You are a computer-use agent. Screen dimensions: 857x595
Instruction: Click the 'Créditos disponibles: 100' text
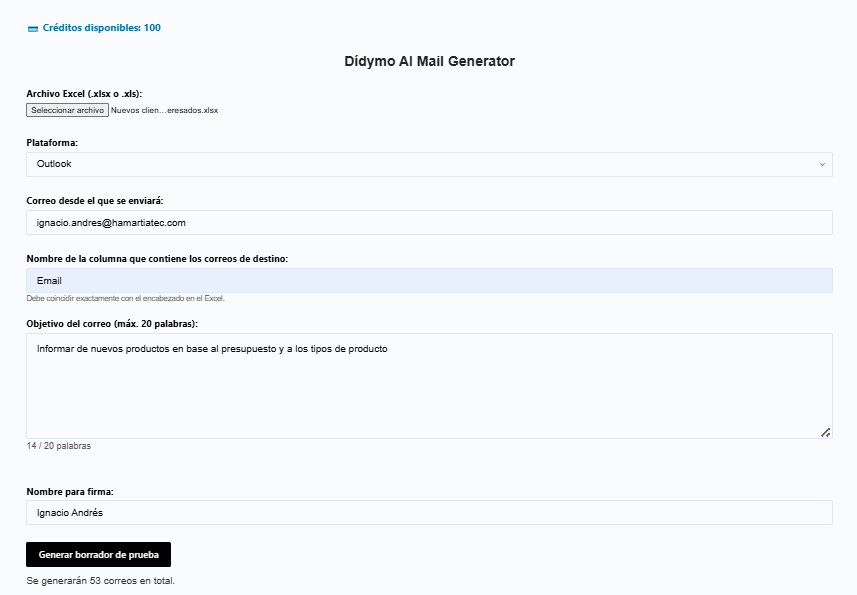point(101,28)
